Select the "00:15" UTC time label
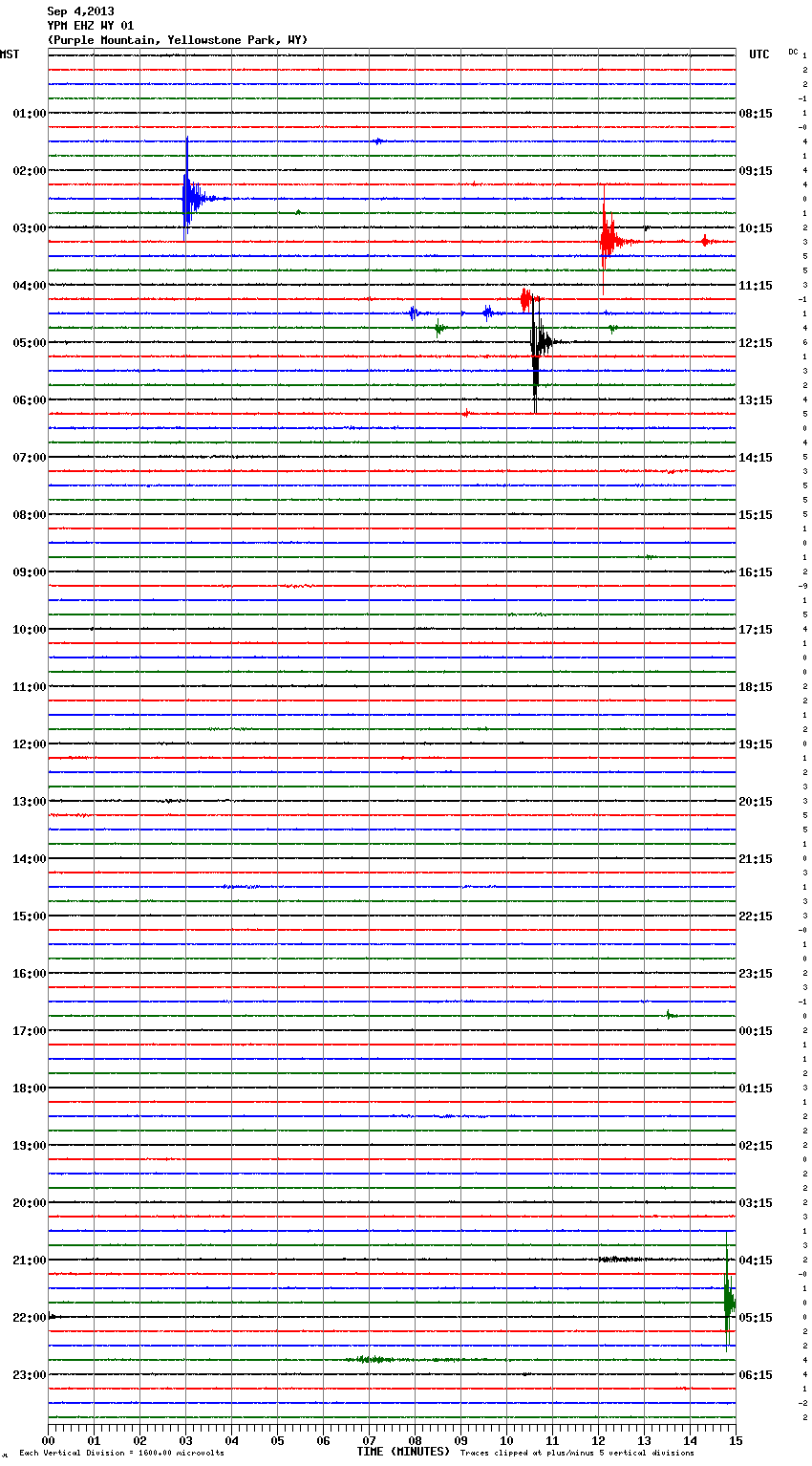Image resolution: width=812 pixels, height=1466 pixels. click(756, 1030)
